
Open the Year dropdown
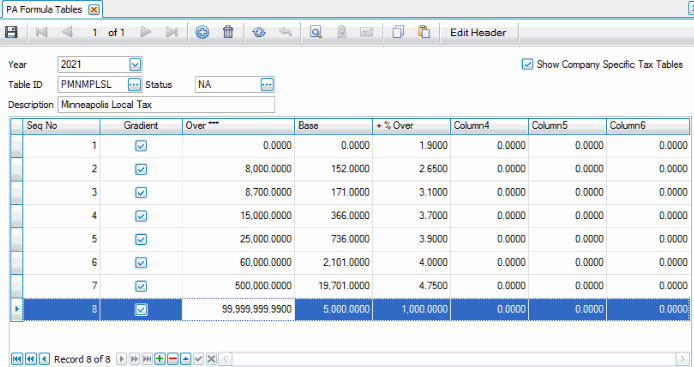click(135, 65)
